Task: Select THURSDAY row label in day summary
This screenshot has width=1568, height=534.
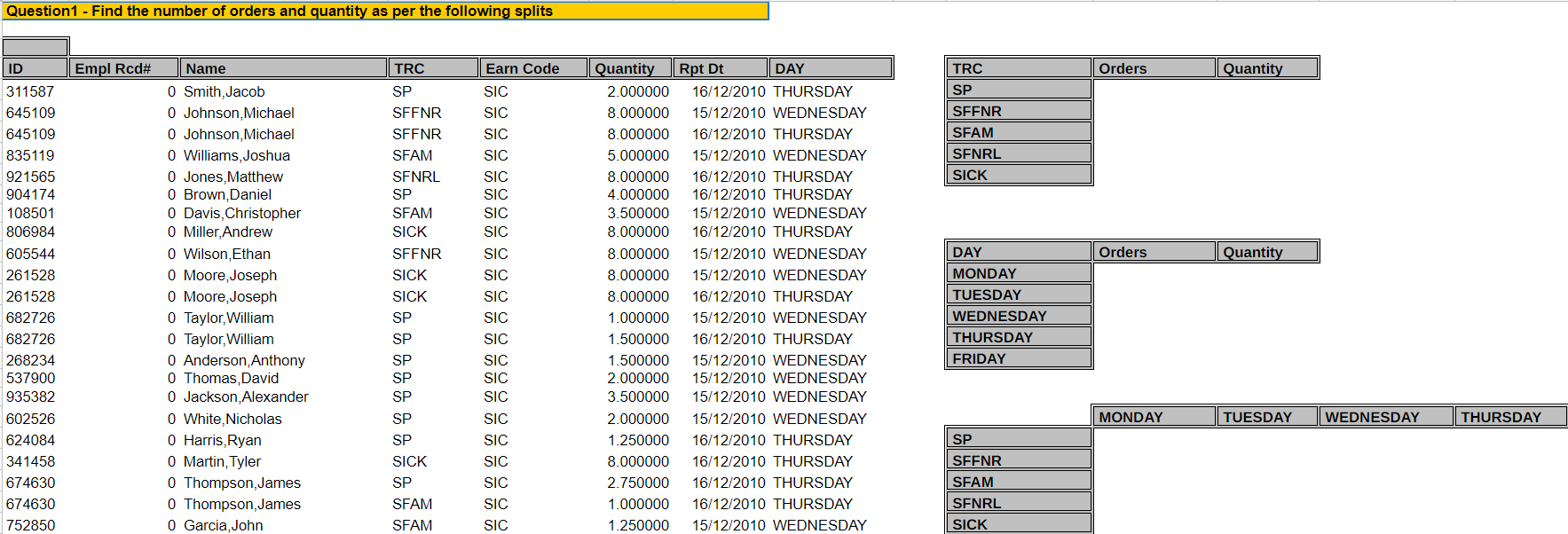Action: (x=1019, y=337)
